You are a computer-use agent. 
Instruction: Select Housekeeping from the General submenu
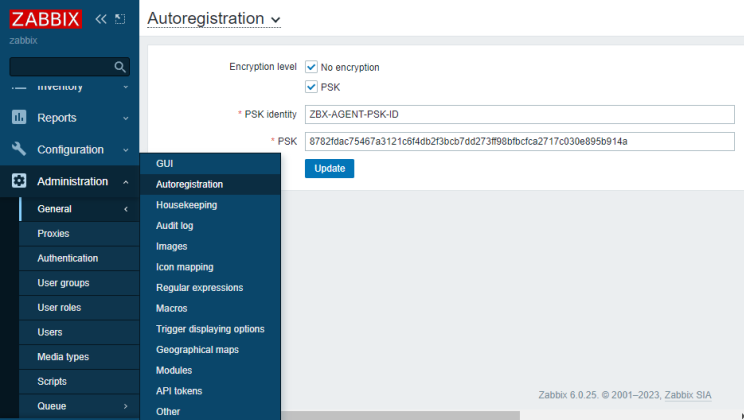tap(186, 205)
